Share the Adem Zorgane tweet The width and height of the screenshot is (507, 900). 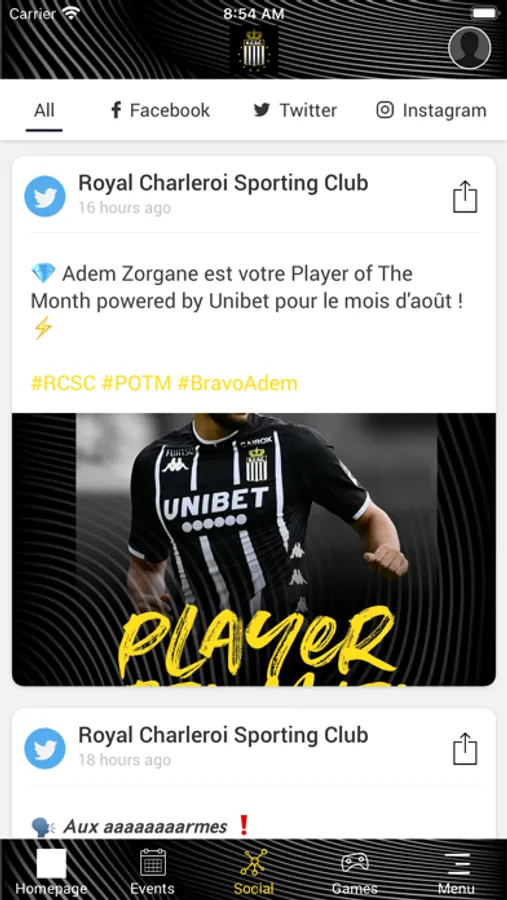click(465, 197)
